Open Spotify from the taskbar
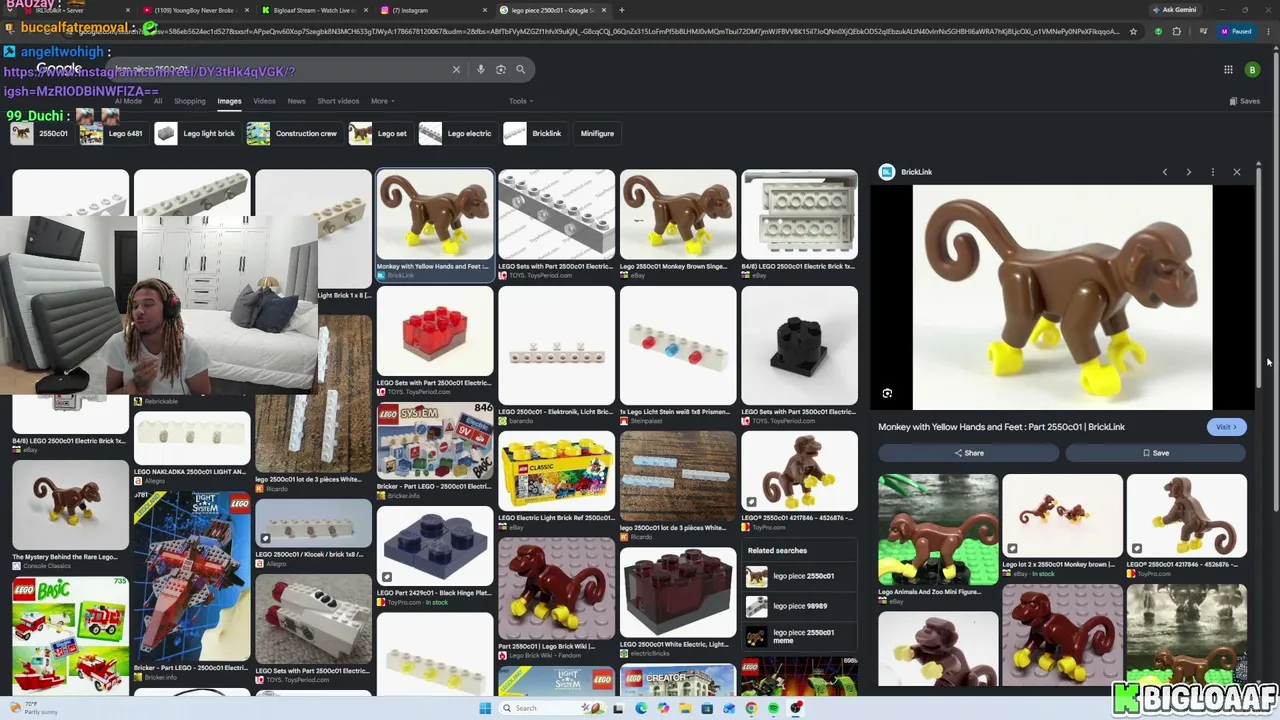This screenshot has width=1280, height=720. point(773,708)
